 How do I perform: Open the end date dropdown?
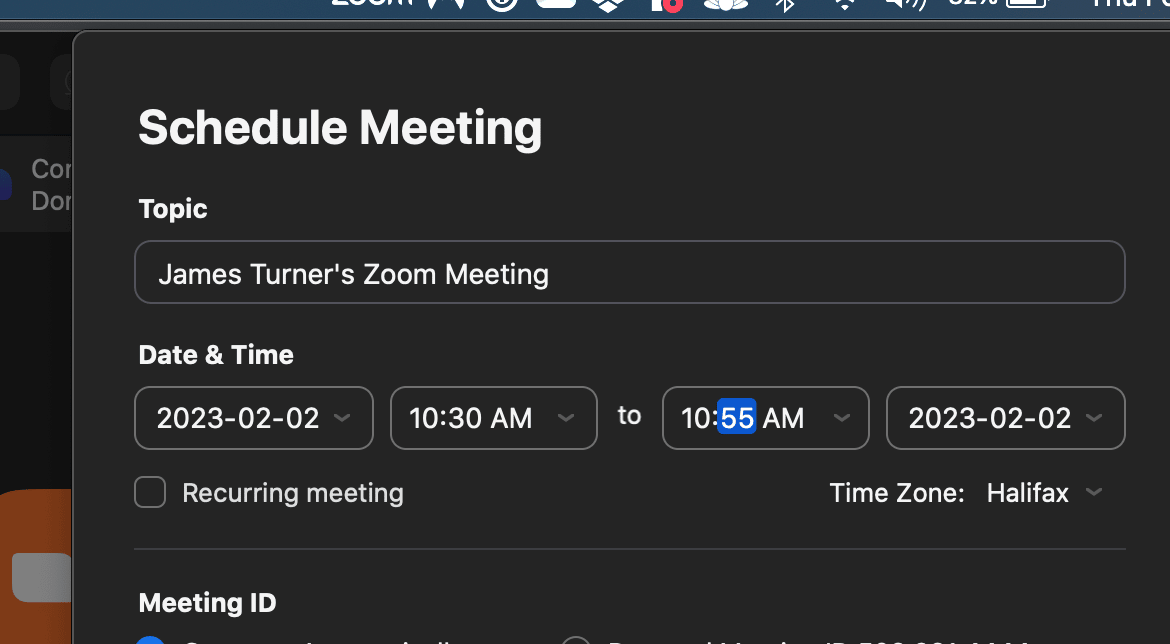(1005, 418)
